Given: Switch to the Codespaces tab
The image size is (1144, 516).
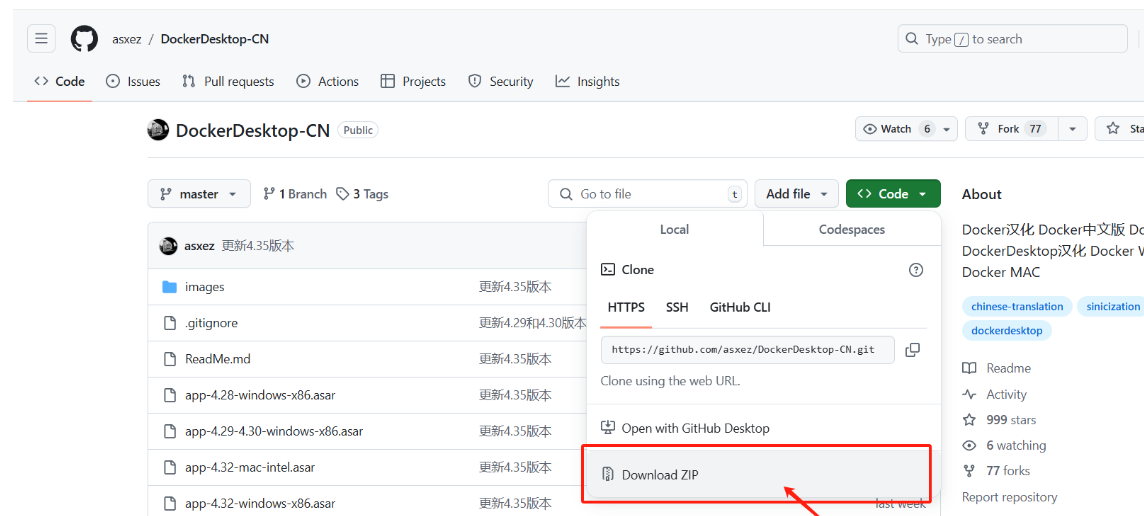Looking at the screenshot, I should click(x=851, y=229).
